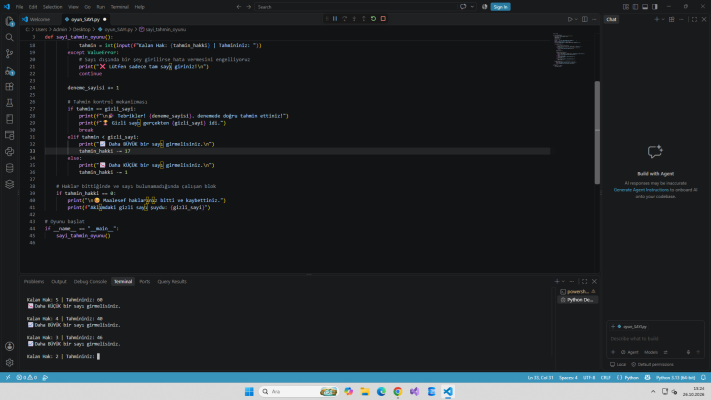Start voice input with microphone icon
711x400 pixels.
688,352
